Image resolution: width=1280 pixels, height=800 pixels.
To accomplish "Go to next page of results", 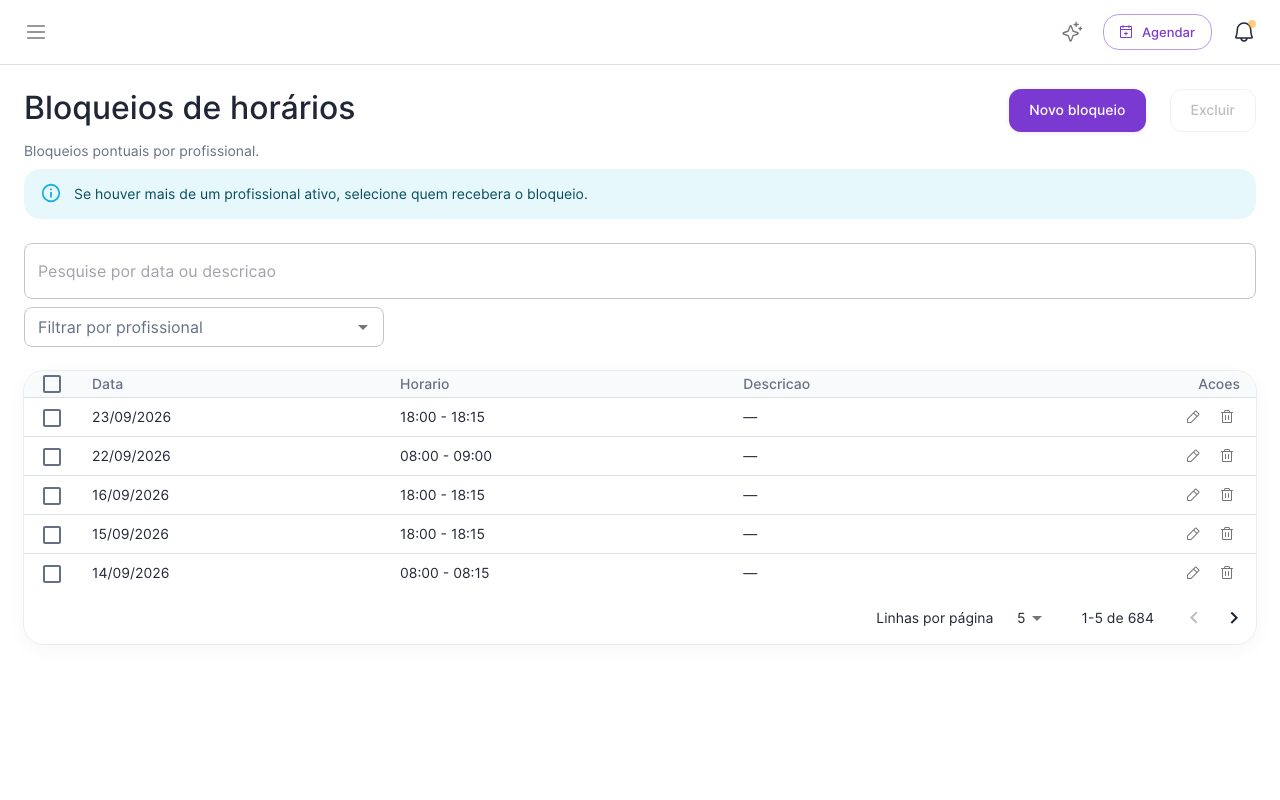I will [x=1234, y=618].
